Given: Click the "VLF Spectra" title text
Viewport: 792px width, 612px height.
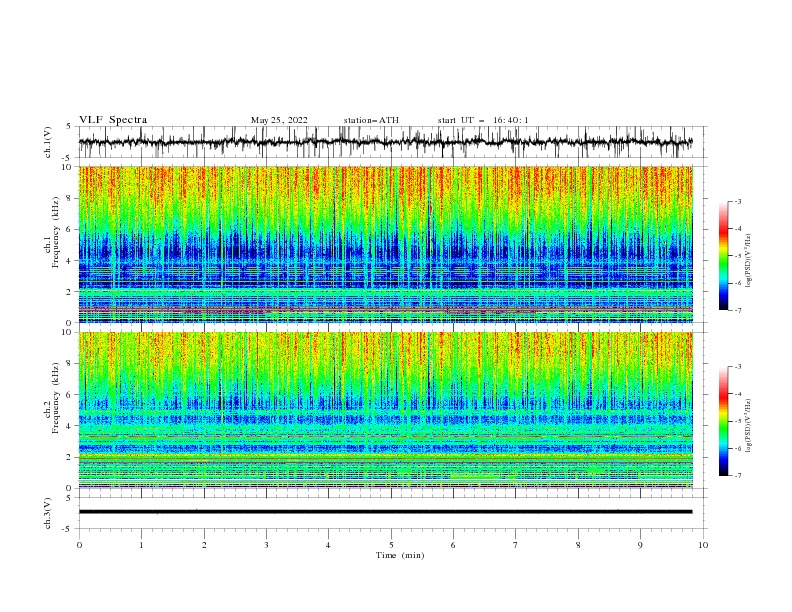Looking at the screenshot, I should 113,120.
